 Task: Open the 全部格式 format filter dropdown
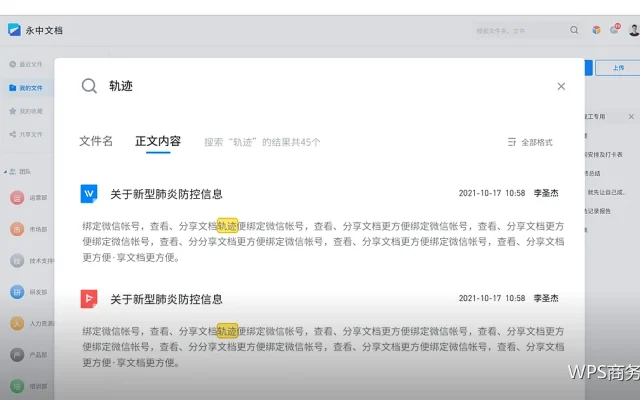tap(530, 142)
